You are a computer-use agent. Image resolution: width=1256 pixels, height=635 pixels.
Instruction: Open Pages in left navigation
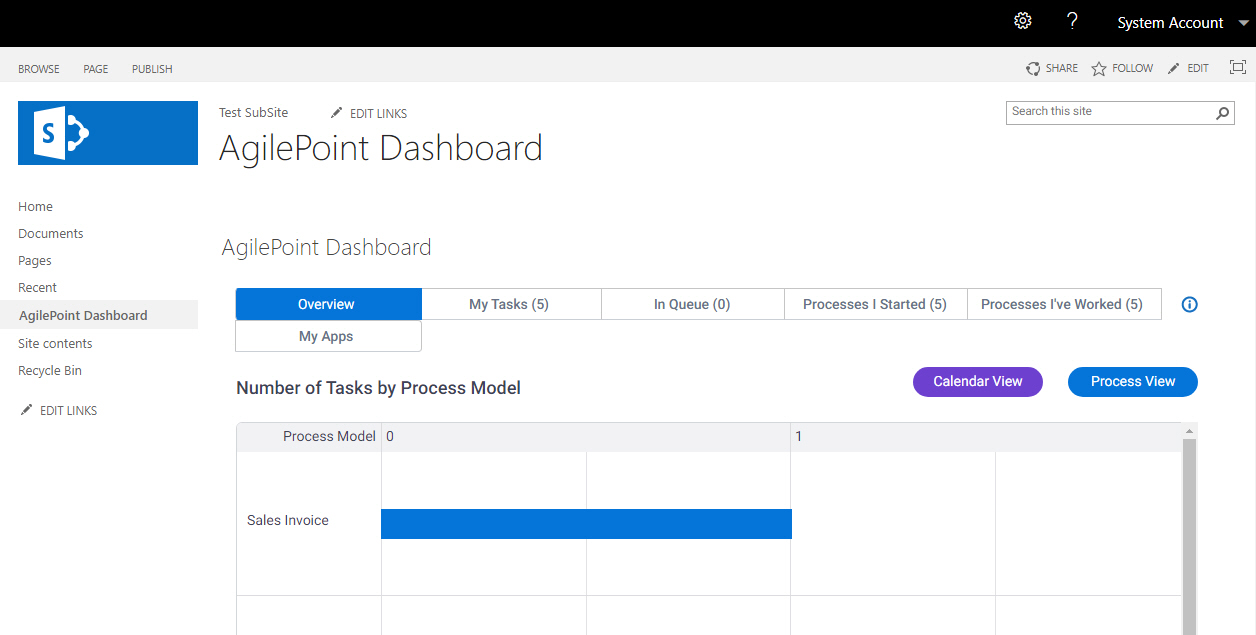(x=35, y=261)
